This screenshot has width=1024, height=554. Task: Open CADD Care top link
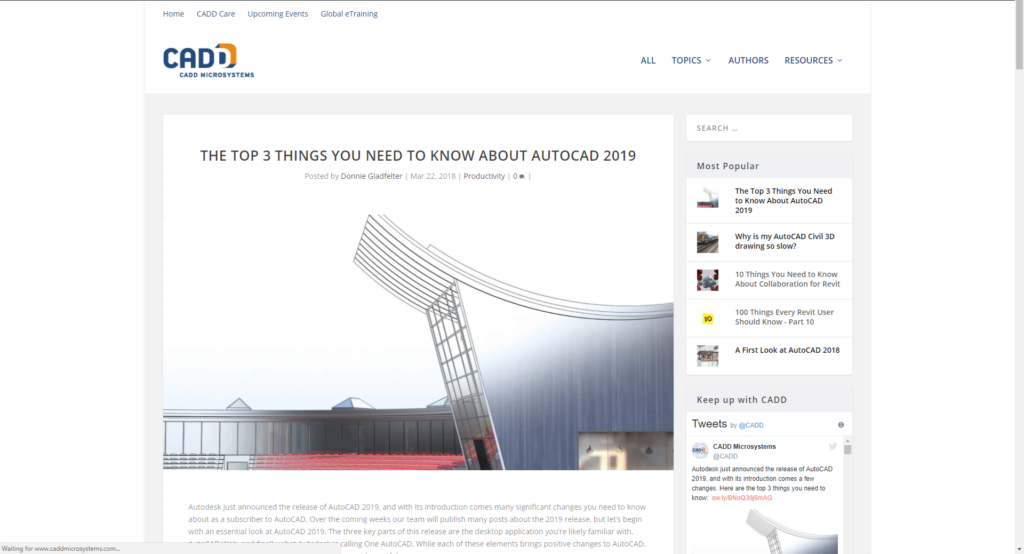click(x=216, y=14)
